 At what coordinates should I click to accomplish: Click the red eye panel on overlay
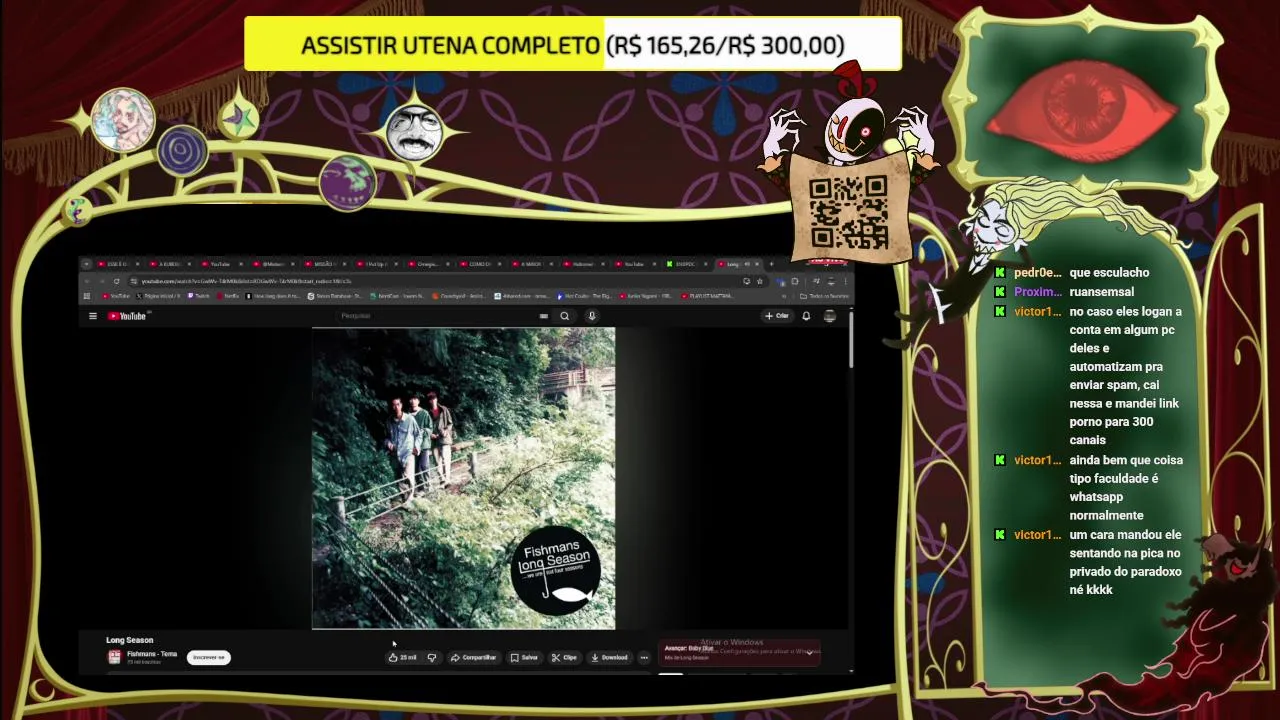click(1081, 109)
